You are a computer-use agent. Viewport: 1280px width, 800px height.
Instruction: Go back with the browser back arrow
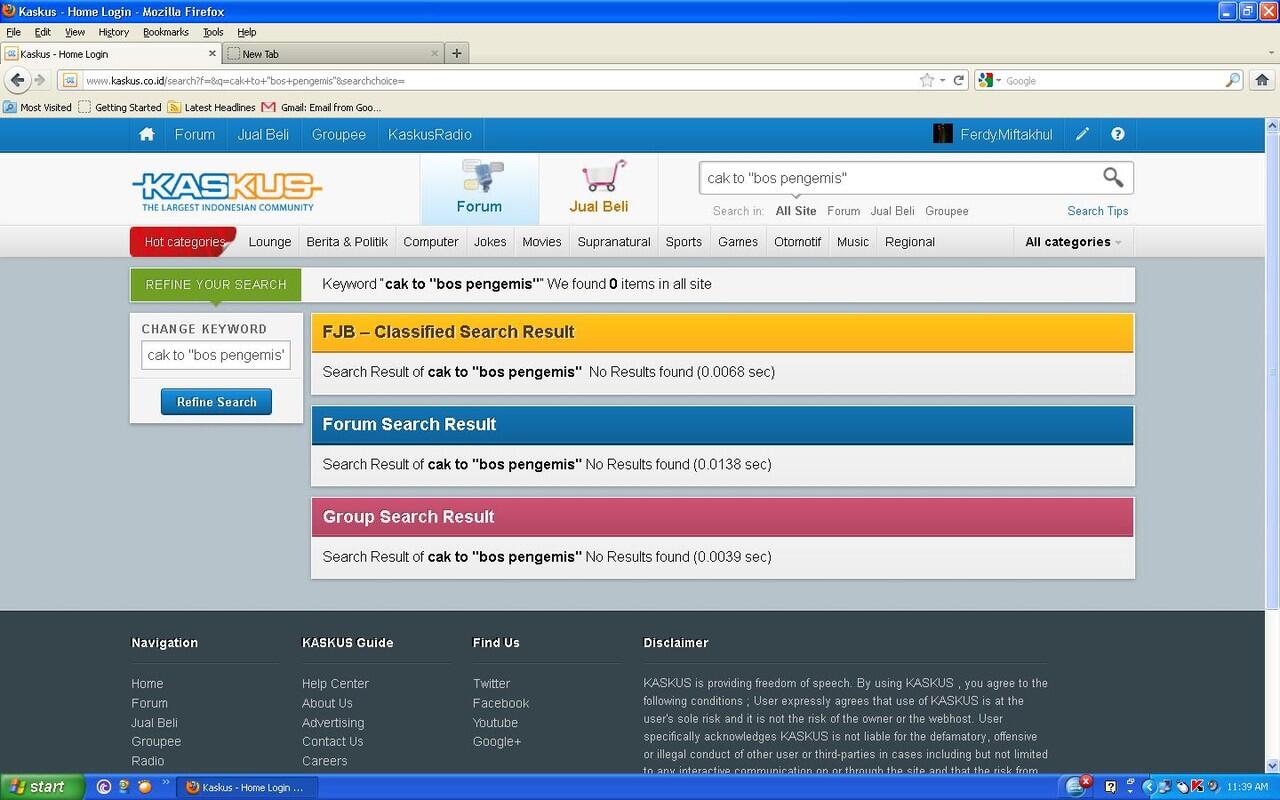coord(17,80)
